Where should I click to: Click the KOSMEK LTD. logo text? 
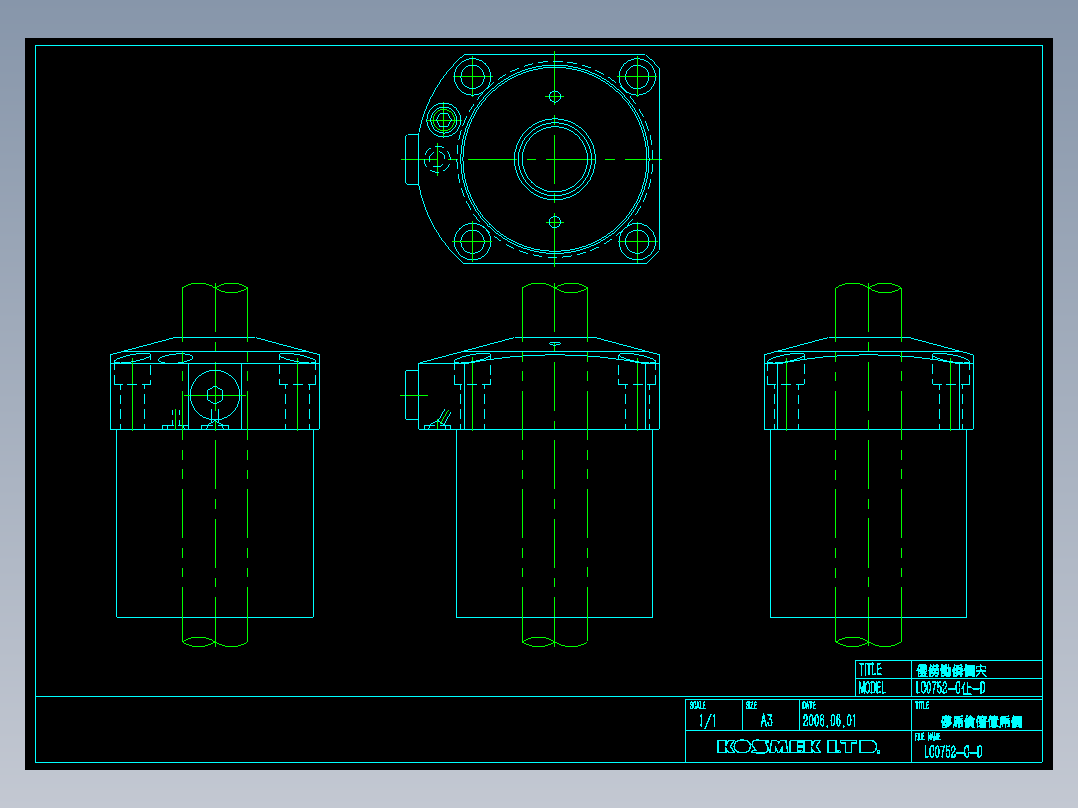[798, 747]
